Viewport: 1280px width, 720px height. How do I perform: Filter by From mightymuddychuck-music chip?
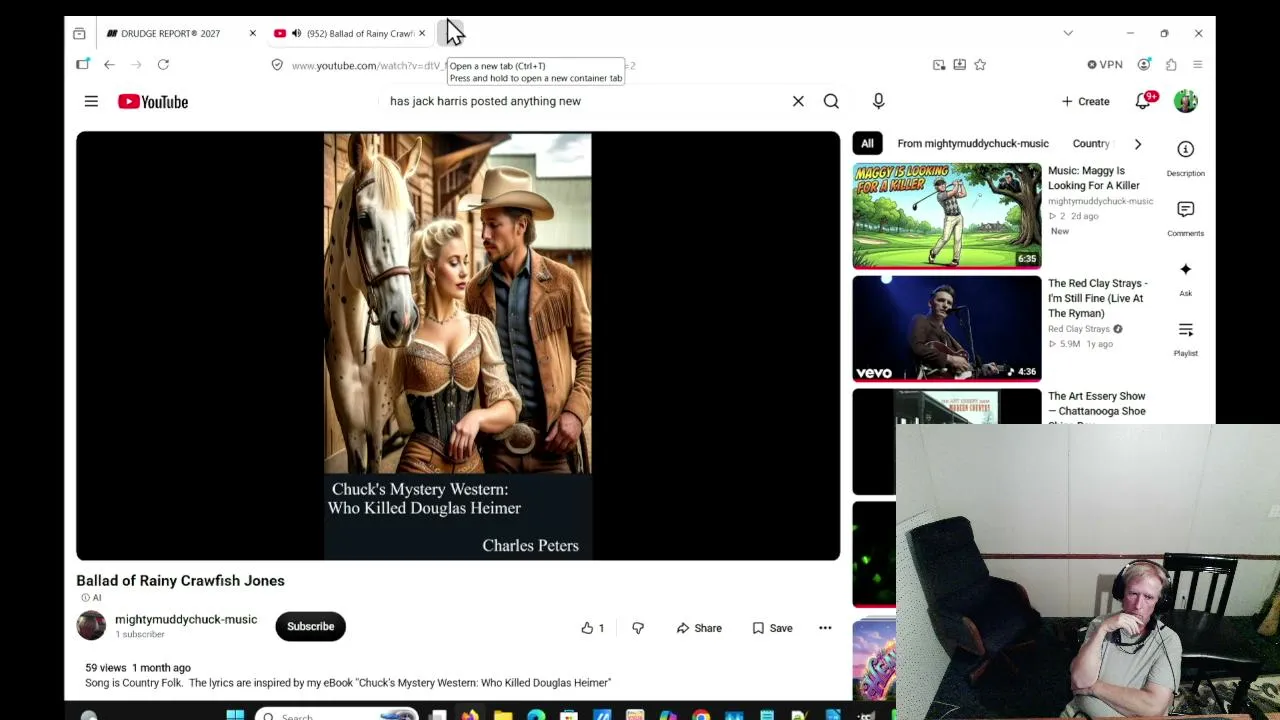click(972, 144)
